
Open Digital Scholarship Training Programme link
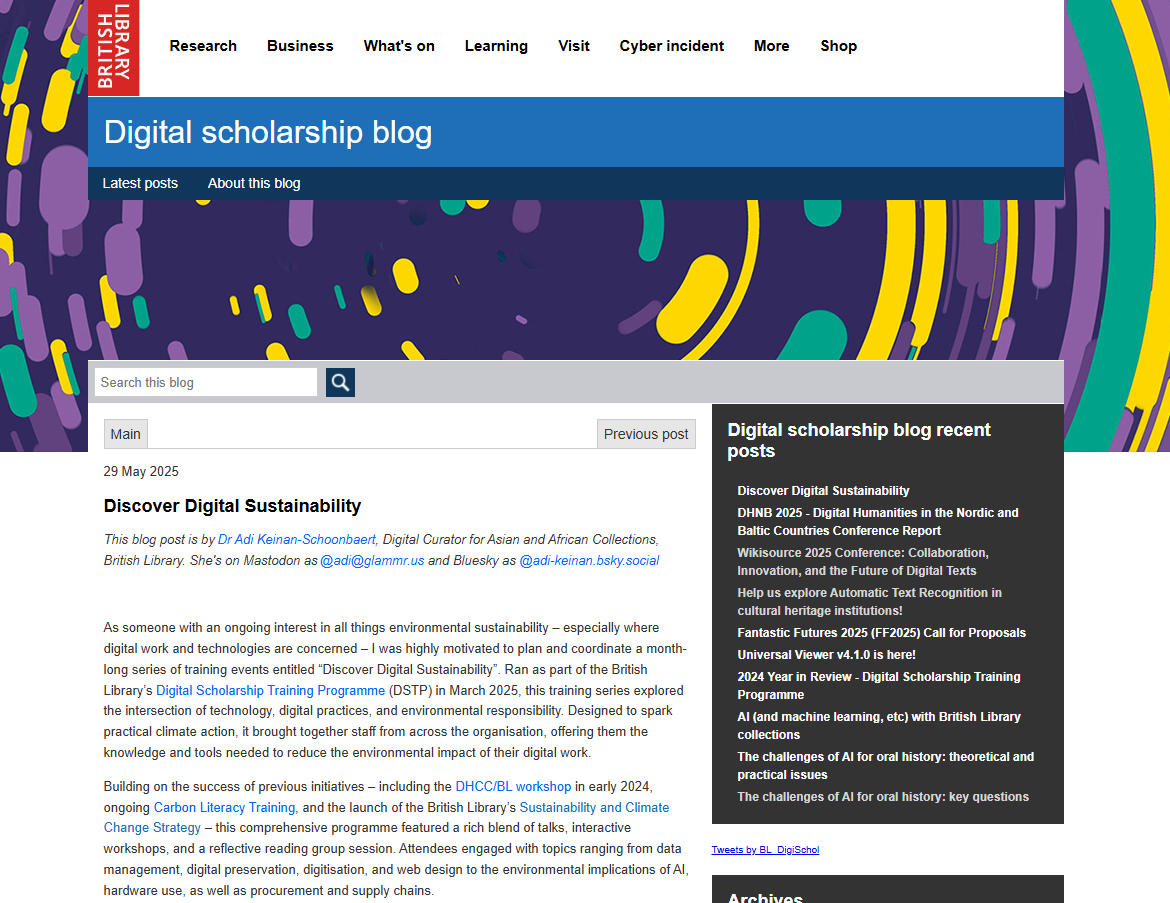270,690
